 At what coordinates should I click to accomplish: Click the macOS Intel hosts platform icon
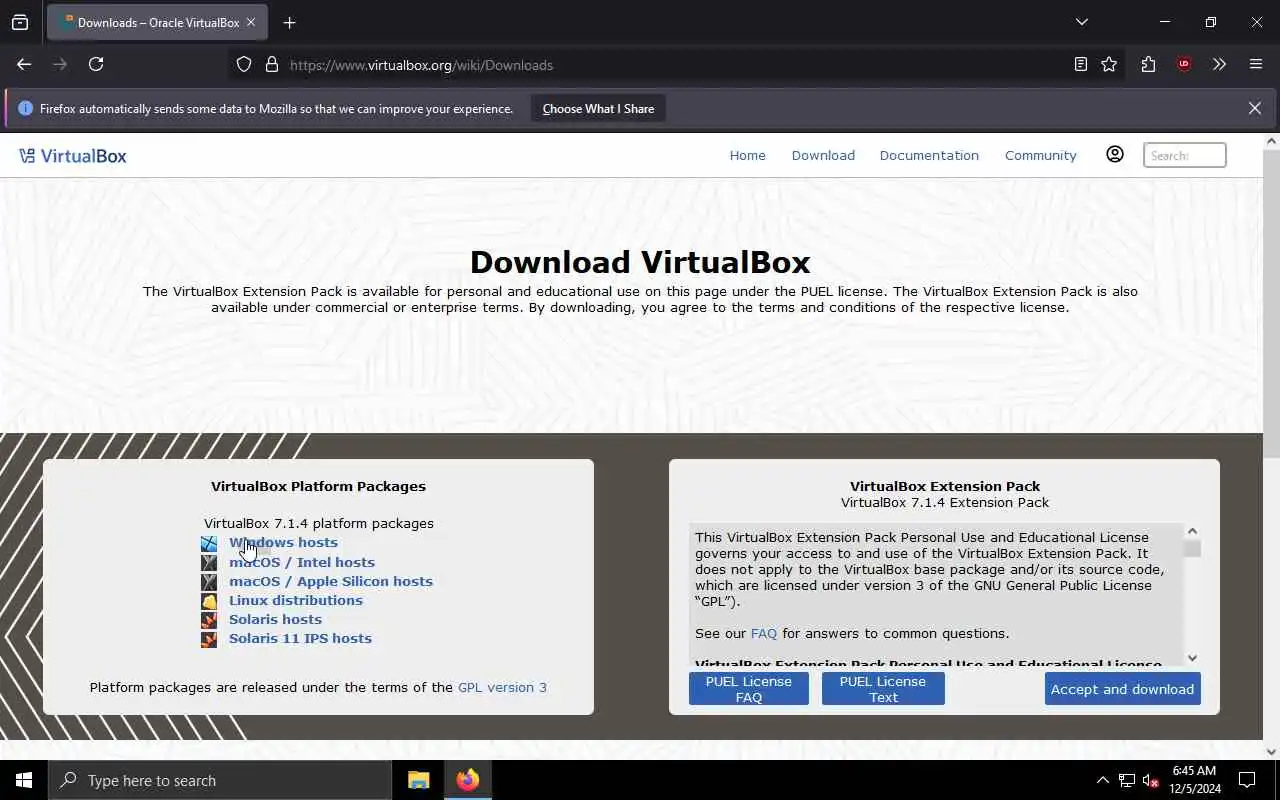tap(209, 563)
